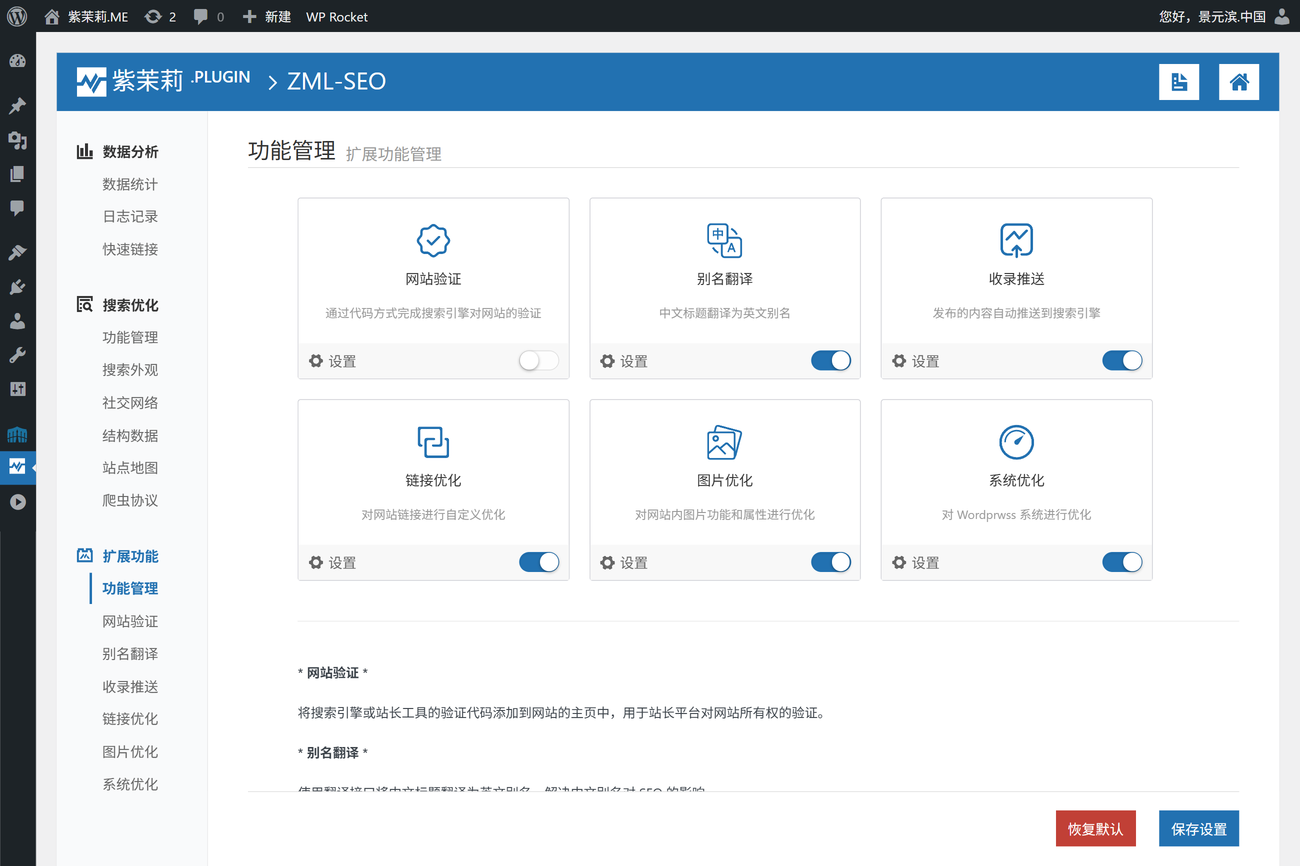Open 功能管理 under 搜索优化

(x=130, y=338)
